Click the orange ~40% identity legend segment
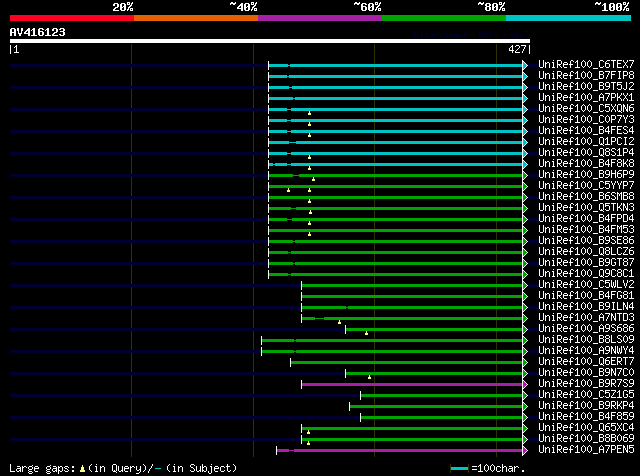 pos(196,18)
